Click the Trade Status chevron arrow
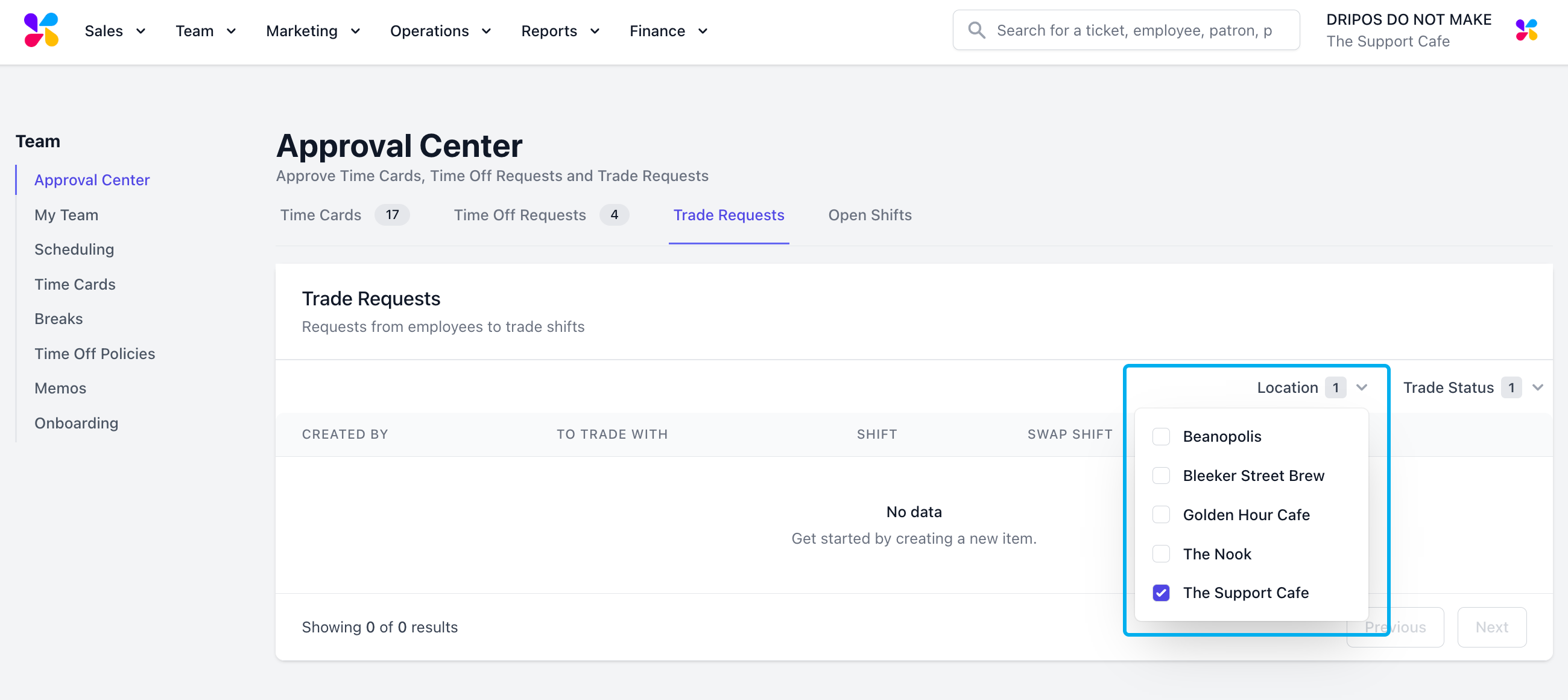 1537,387
